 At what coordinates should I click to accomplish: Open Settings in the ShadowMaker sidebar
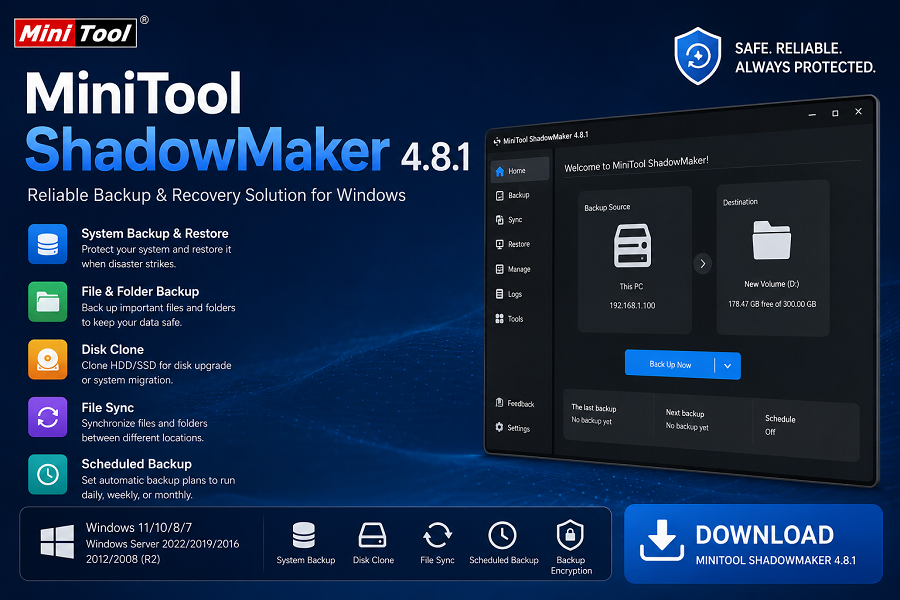(513, 428)
